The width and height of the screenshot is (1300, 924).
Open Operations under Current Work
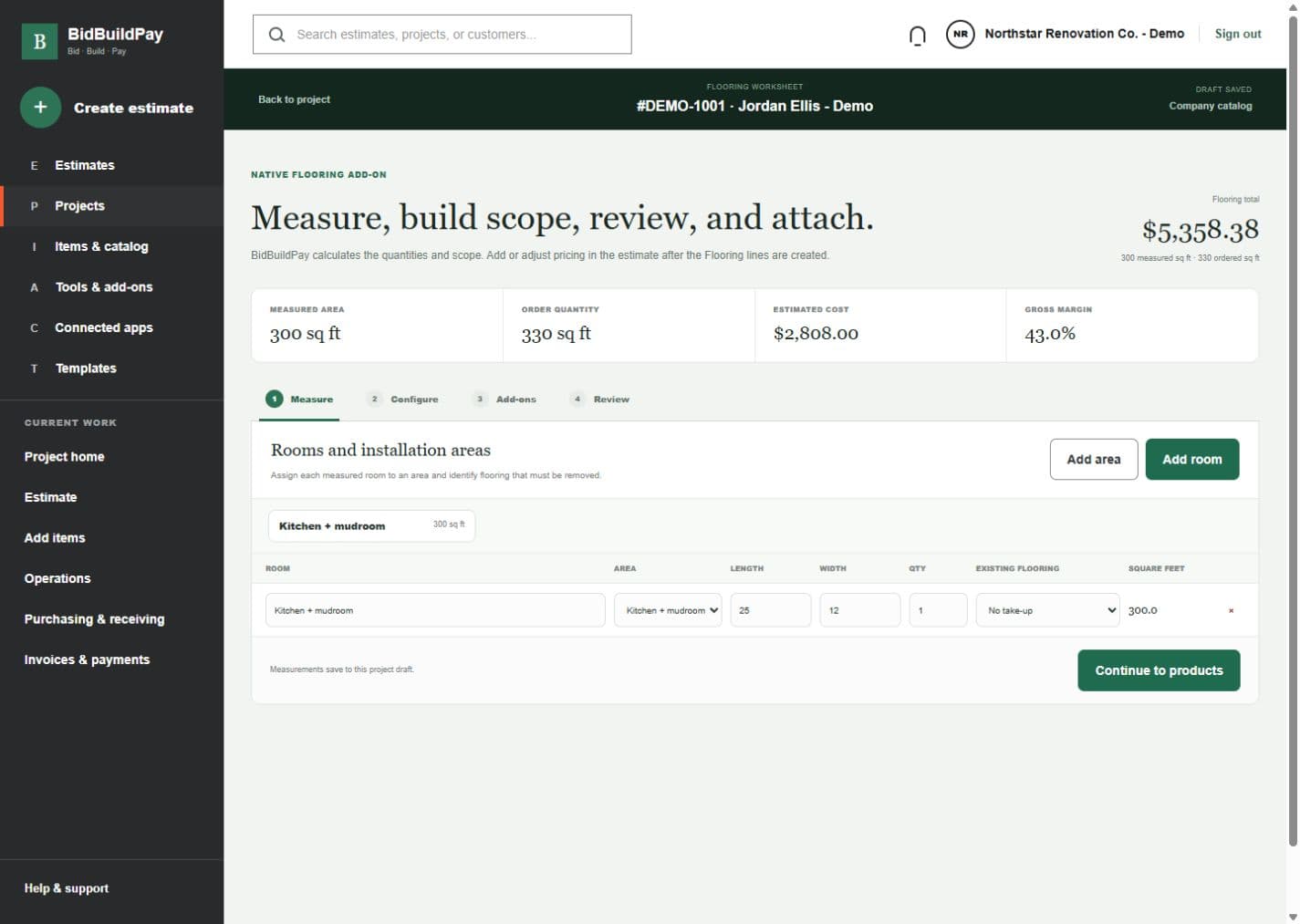click(57, 578)
